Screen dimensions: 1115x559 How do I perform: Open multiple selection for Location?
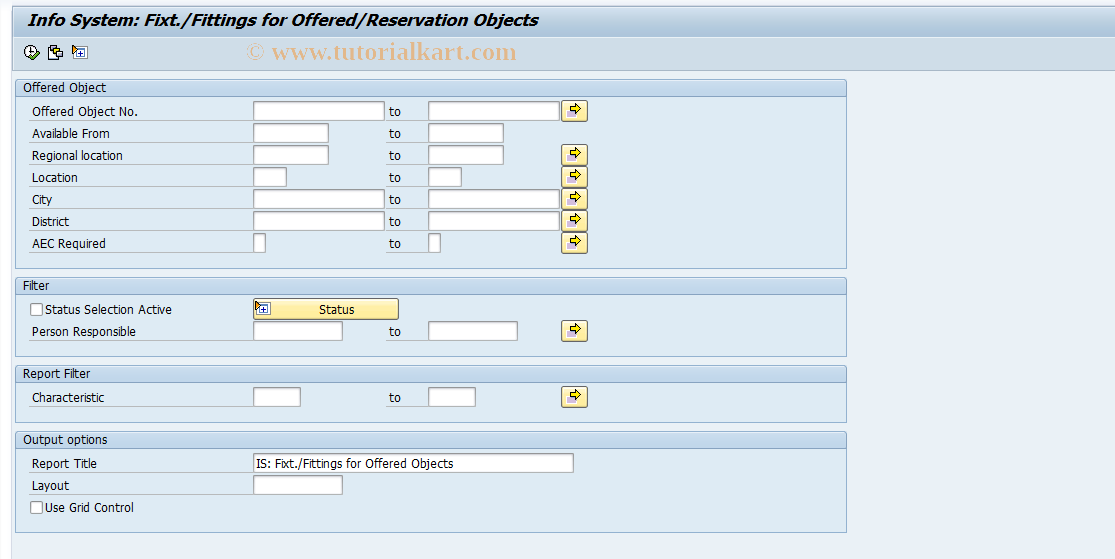575,177
